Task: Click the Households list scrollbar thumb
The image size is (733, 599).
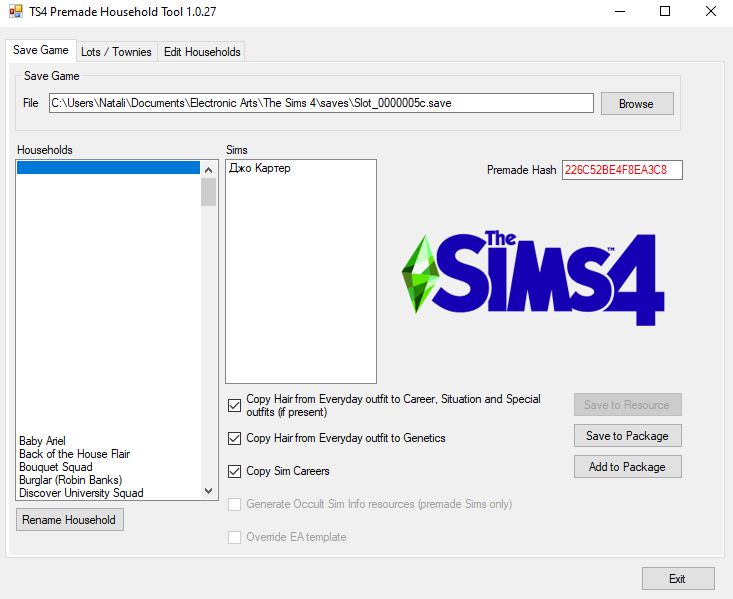Action: tap(208, 191)
